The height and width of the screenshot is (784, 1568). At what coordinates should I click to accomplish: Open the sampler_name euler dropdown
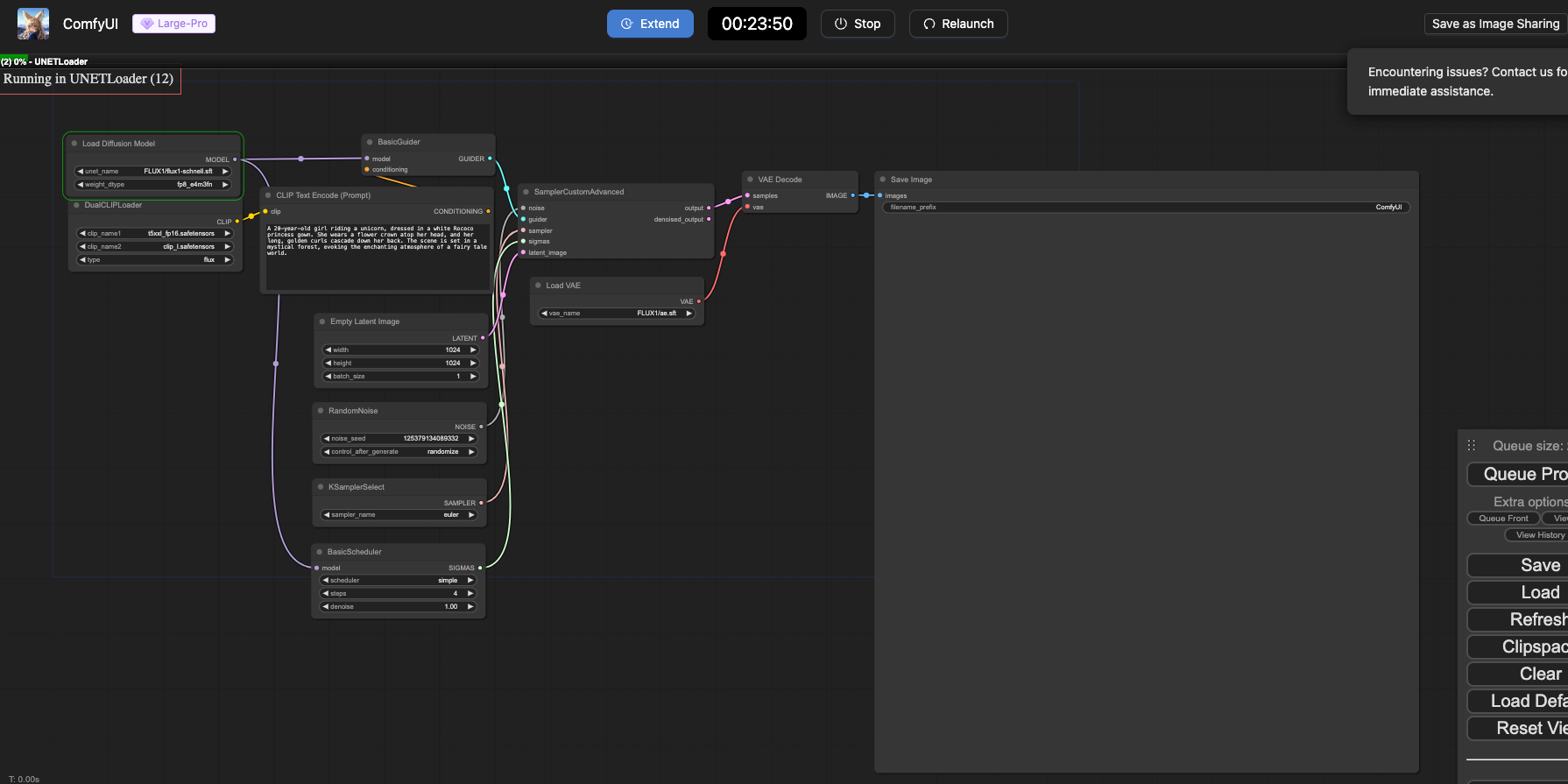click(399, 515)
